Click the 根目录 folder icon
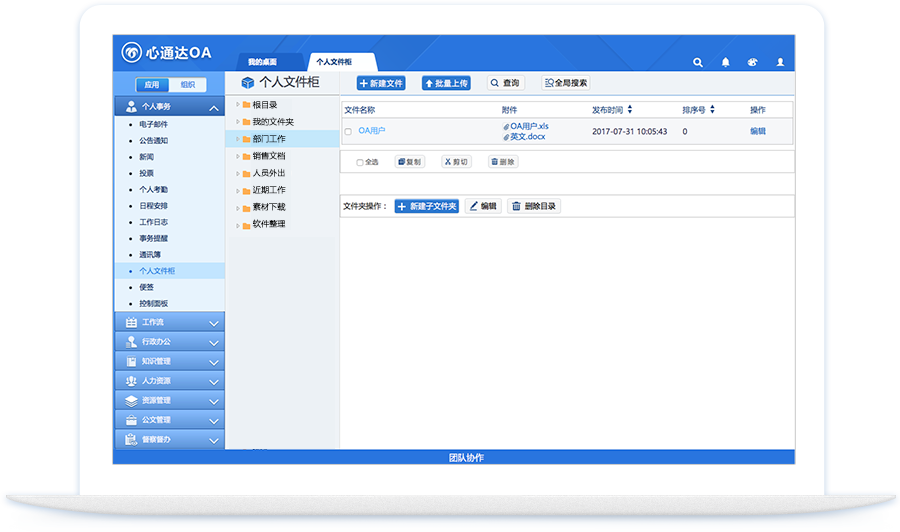The image size is (900, 532). coord(246,105)
